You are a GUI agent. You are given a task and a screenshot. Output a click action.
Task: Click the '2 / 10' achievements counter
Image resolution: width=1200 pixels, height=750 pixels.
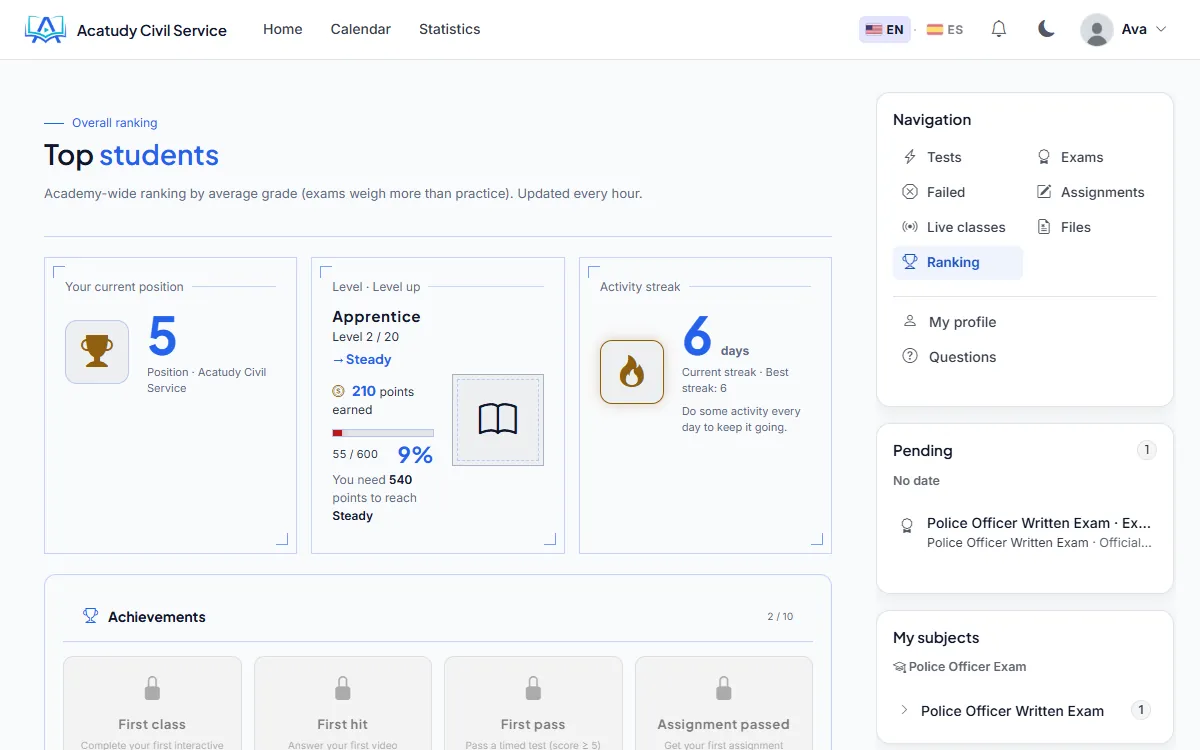coord(780,616)
